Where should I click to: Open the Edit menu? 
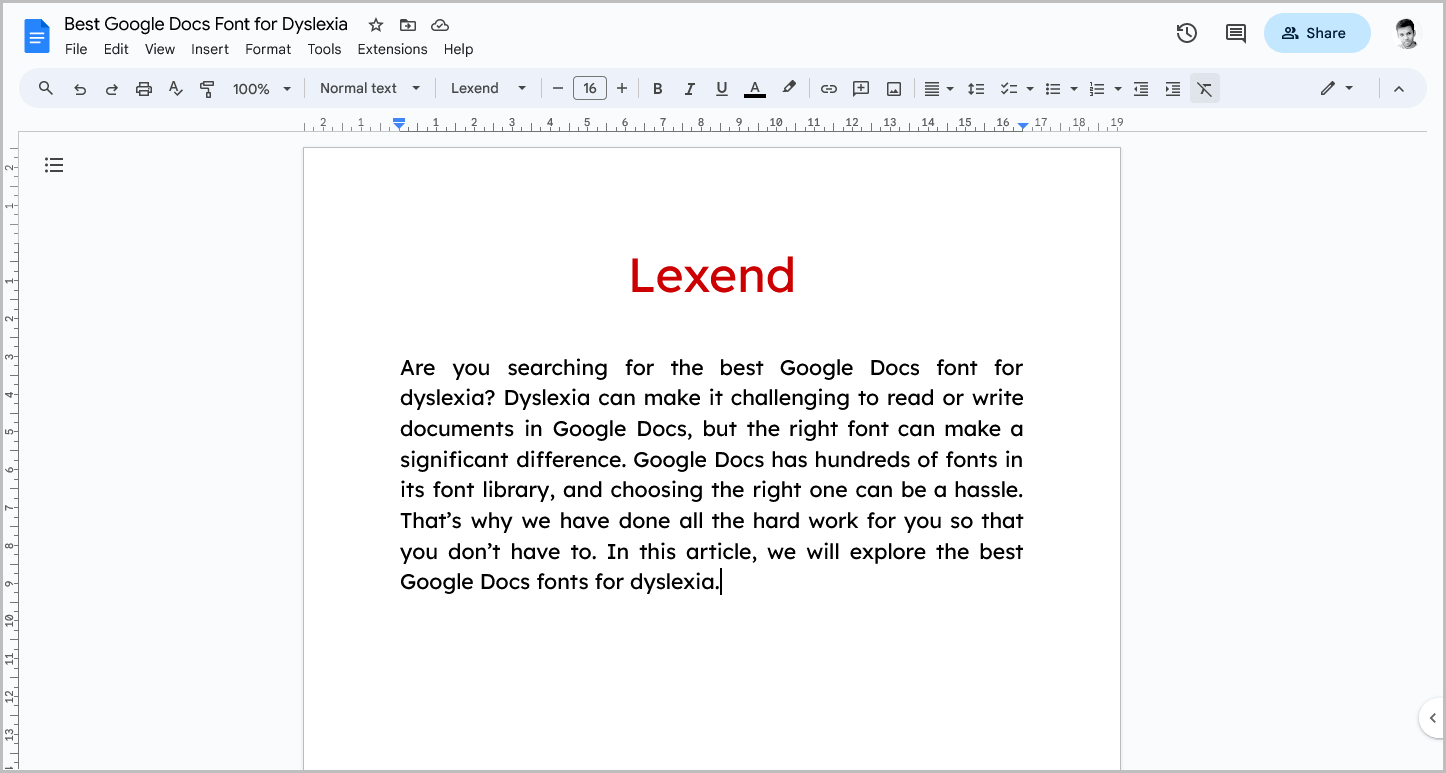[x=116, y=49]
